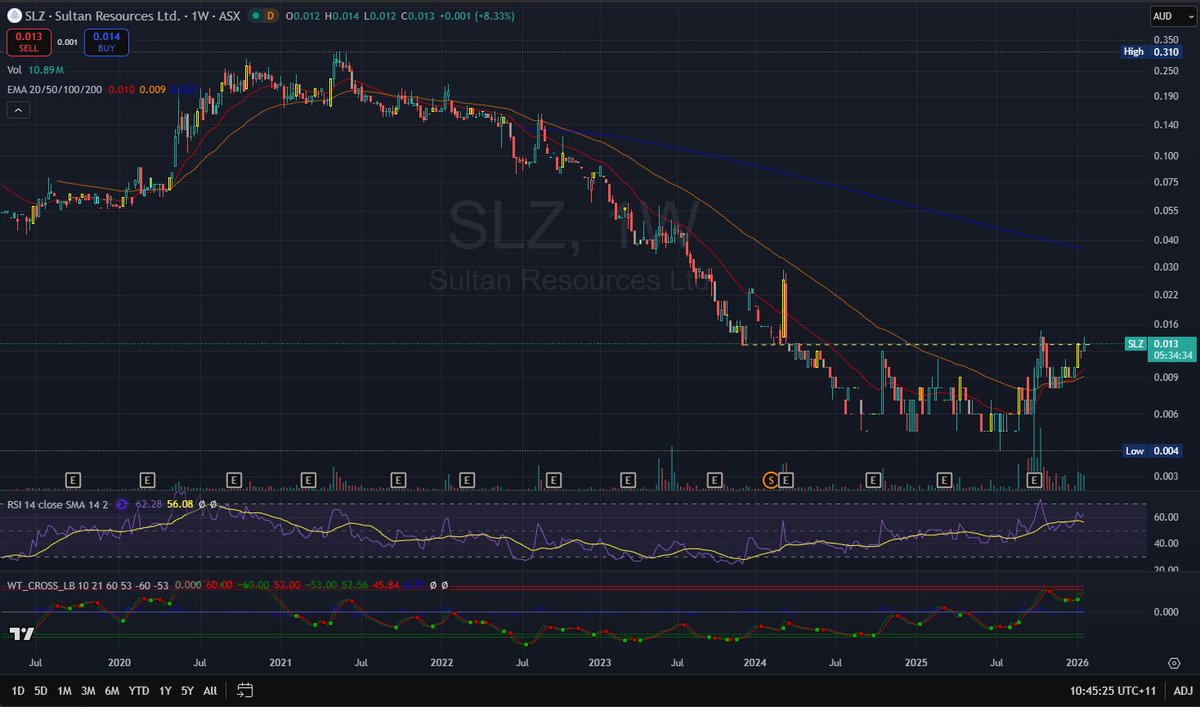1200x707 pixels.
Task: Set the chart range to 5Y
Action: [187, 690]
